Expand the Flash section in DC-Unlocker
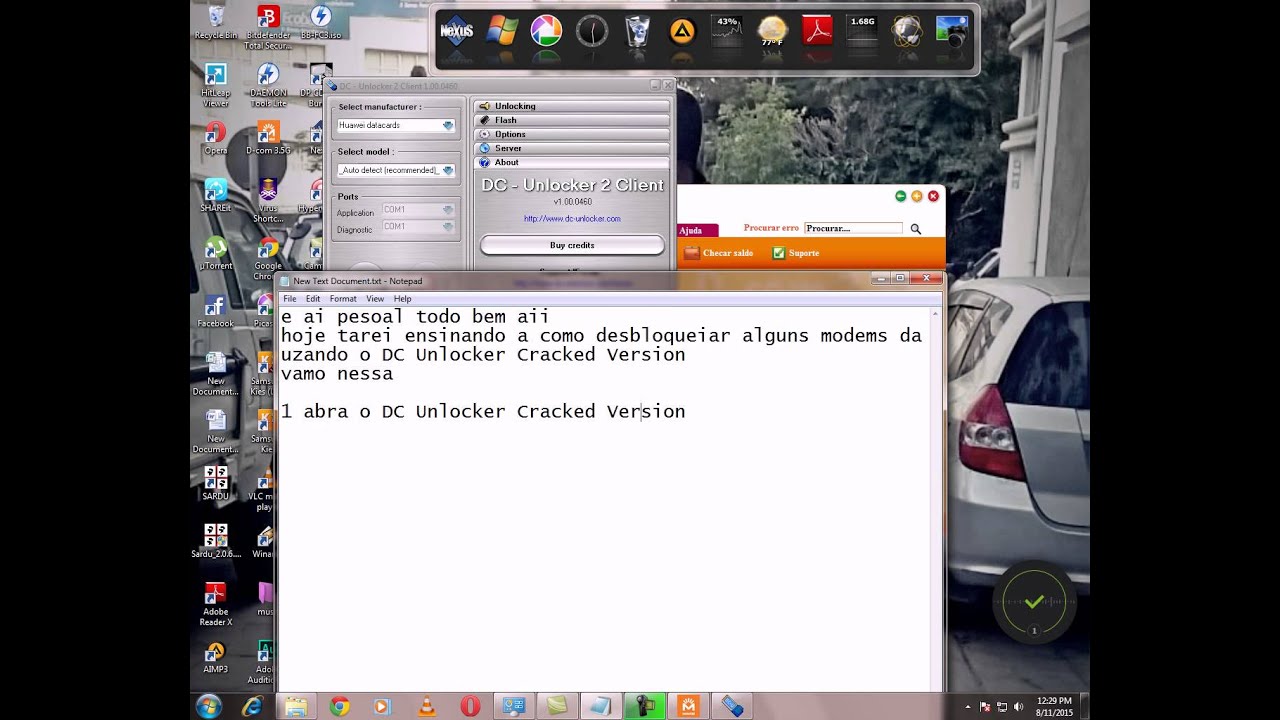Screen dimensions: 1280x720 click(x=572, y=120)
